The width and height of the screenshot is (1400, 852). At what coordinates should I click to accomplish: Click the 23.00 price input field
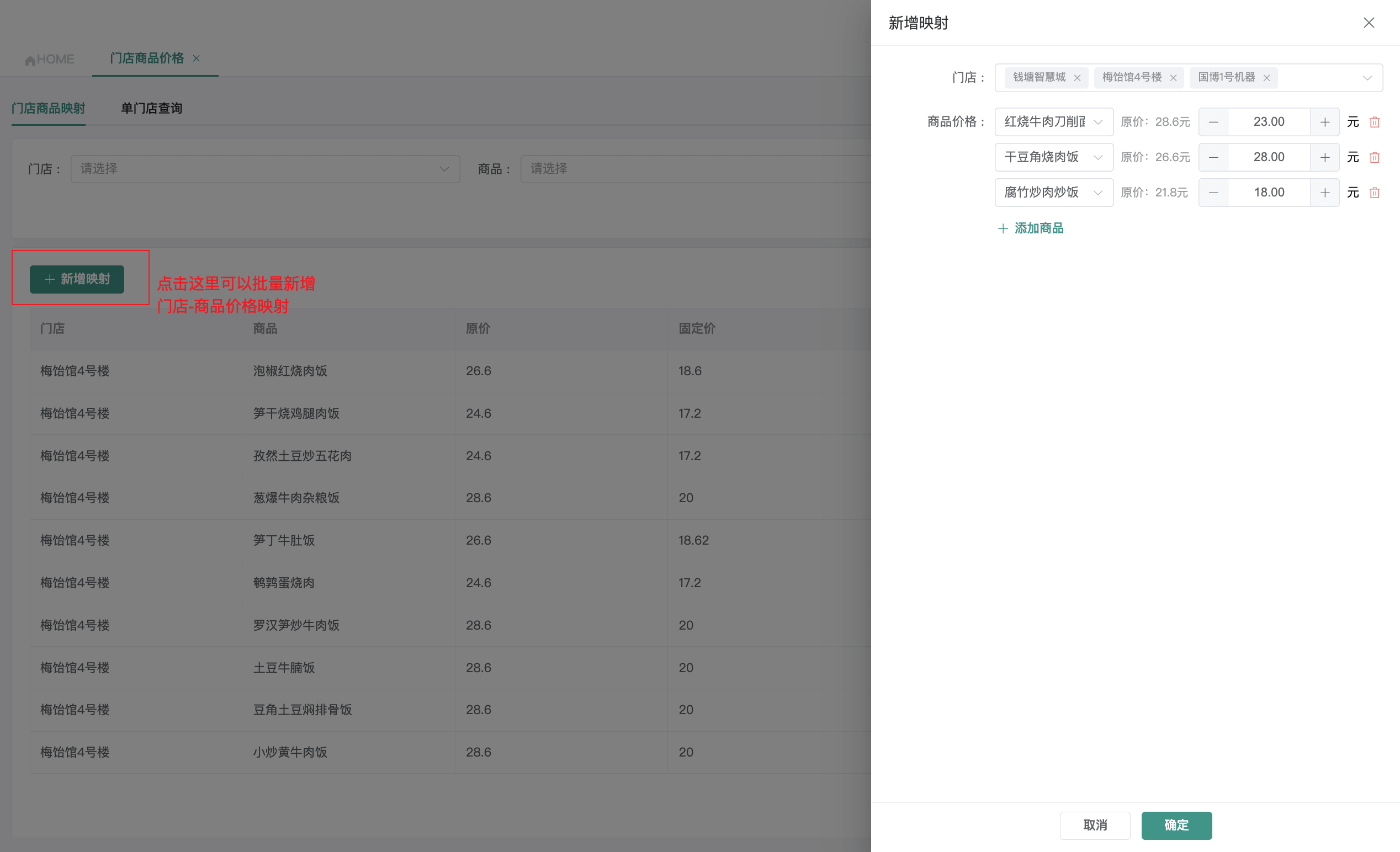click(x=1269, y=121)
